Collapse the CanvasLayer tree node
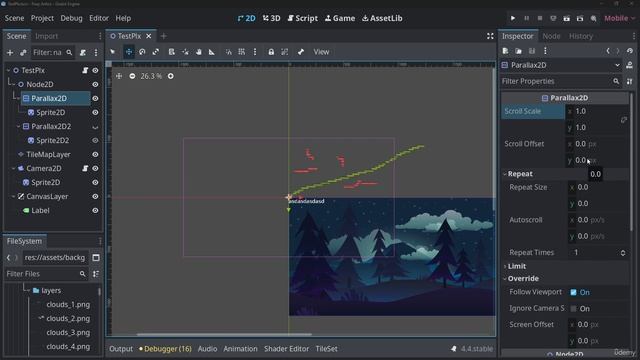 pyautogui.click(x=13, y=196)
